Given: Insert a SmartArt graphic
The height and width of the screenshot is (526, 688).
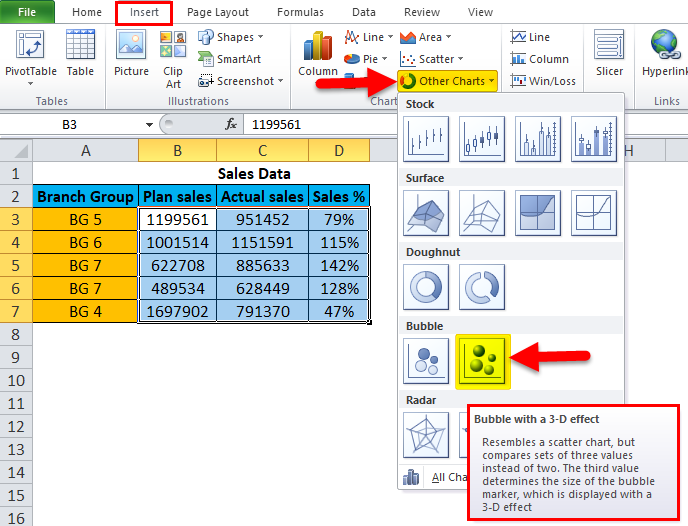Looking at the screenshot, I should tap(229, 59).
